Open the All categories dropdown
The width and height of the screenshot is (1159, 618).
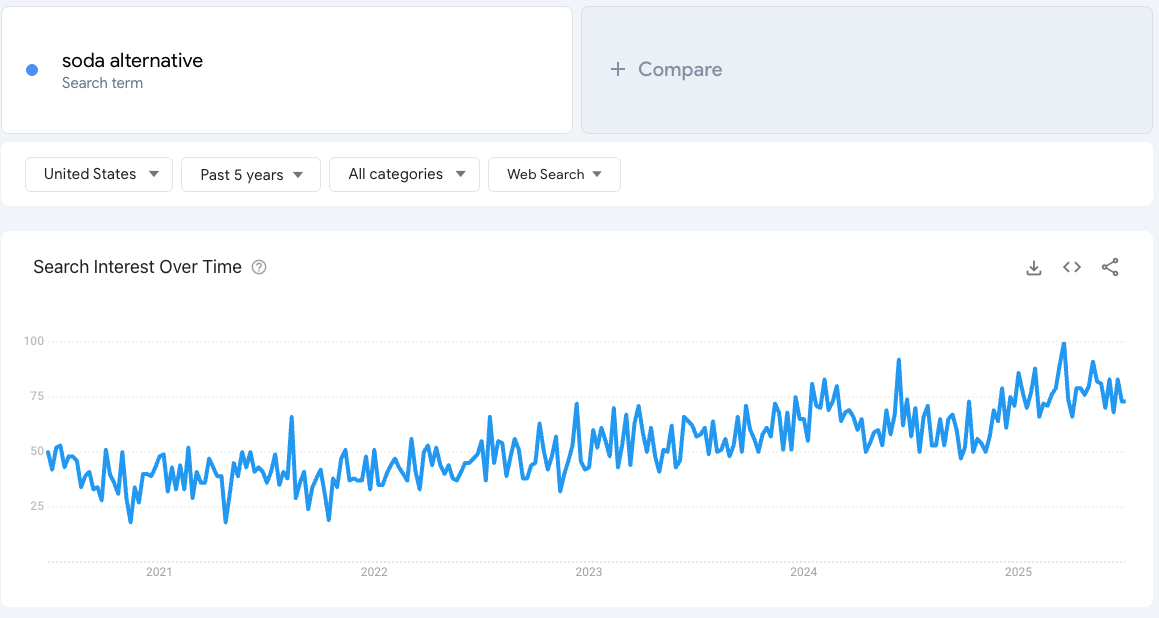[404, 174]
